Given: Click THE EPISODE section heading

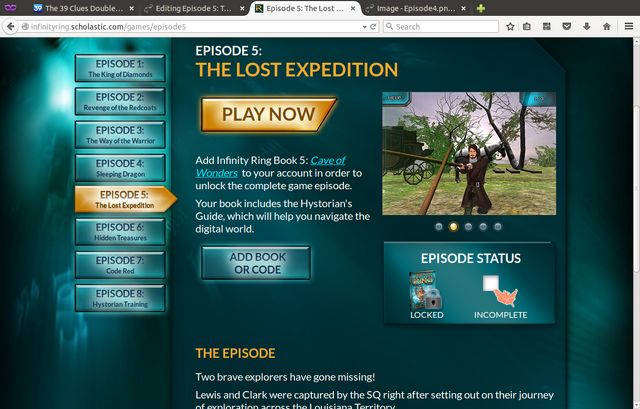Looking at the screenshot, I should click(x=235, y=353).
